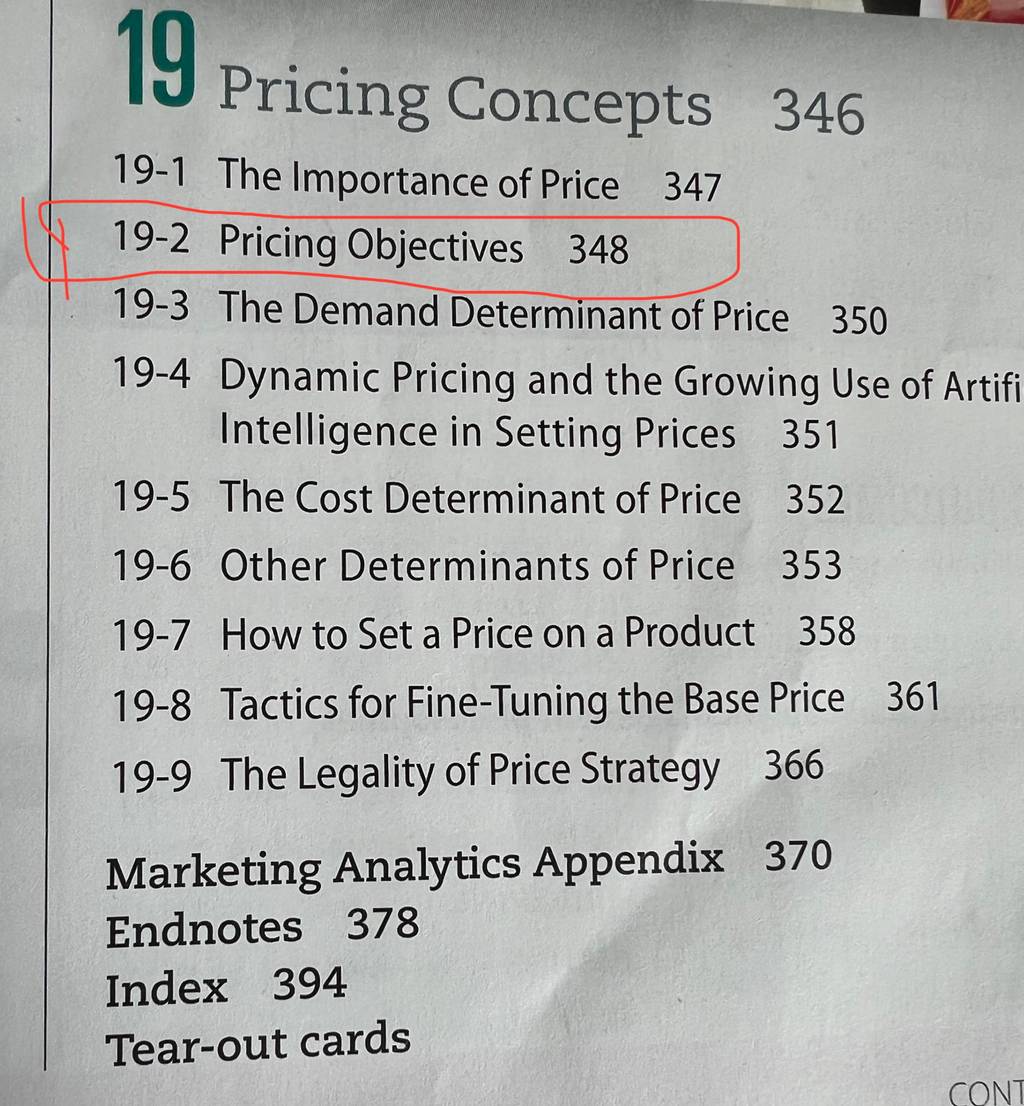Viewport: 1024px width, 1106px height.
Task: Click Intelligence in Setting Prices line
Action: tap(477, 432)
